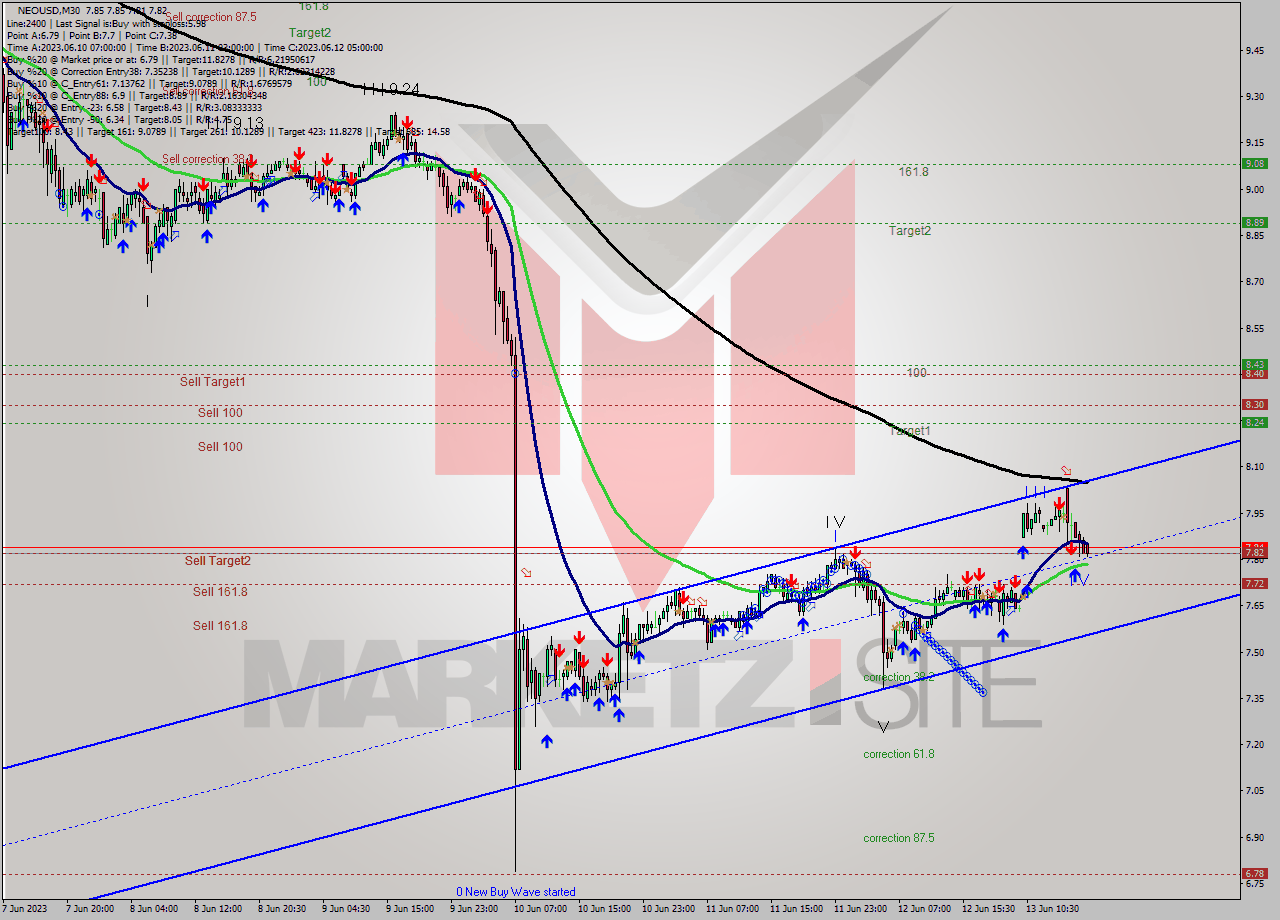Click '11 Jun 15:00' on time axis
Image resolution: width=1280 pixels, height=920 pixels.
click(796, 909)
